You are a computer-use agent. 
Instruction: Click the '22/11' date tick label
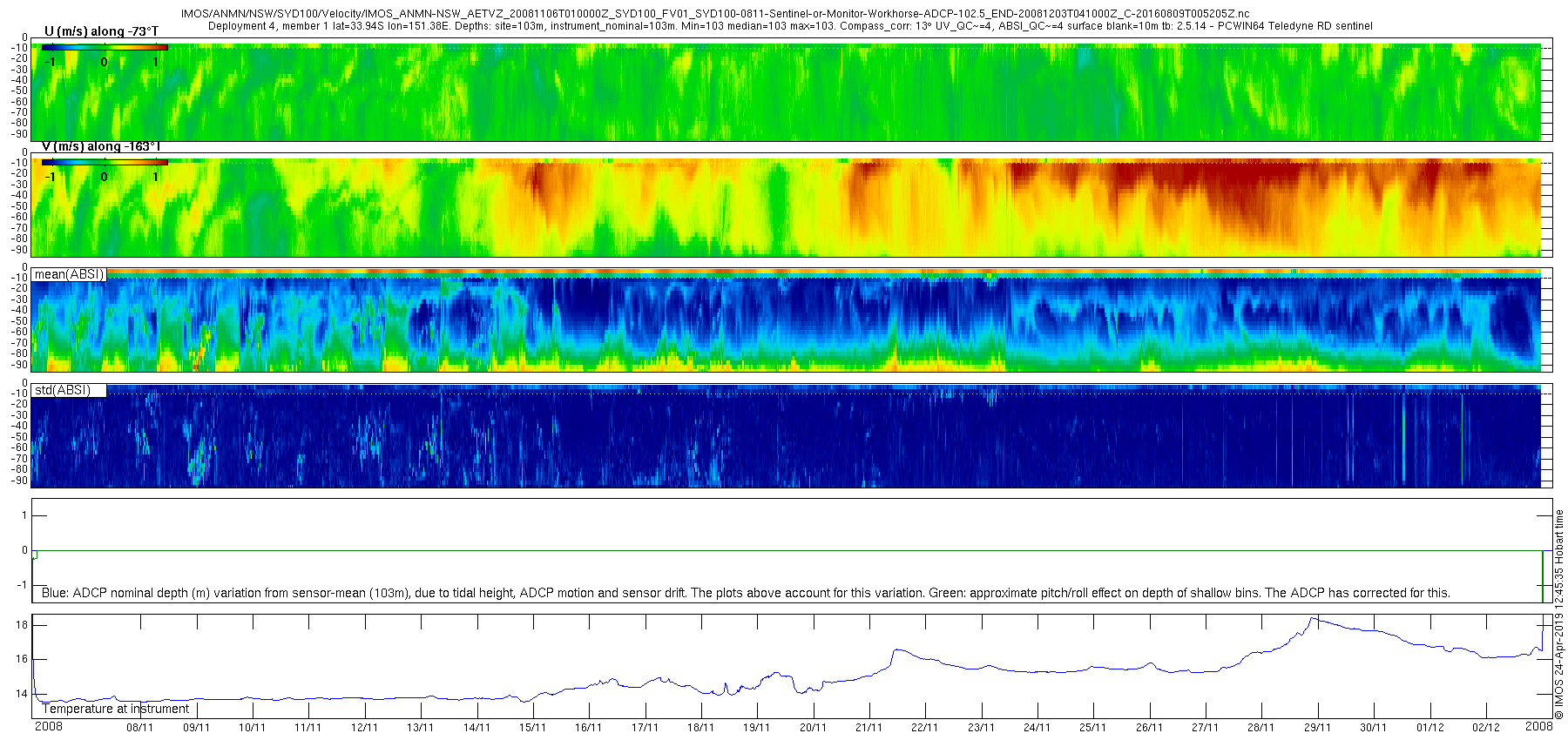click(925, 728)
